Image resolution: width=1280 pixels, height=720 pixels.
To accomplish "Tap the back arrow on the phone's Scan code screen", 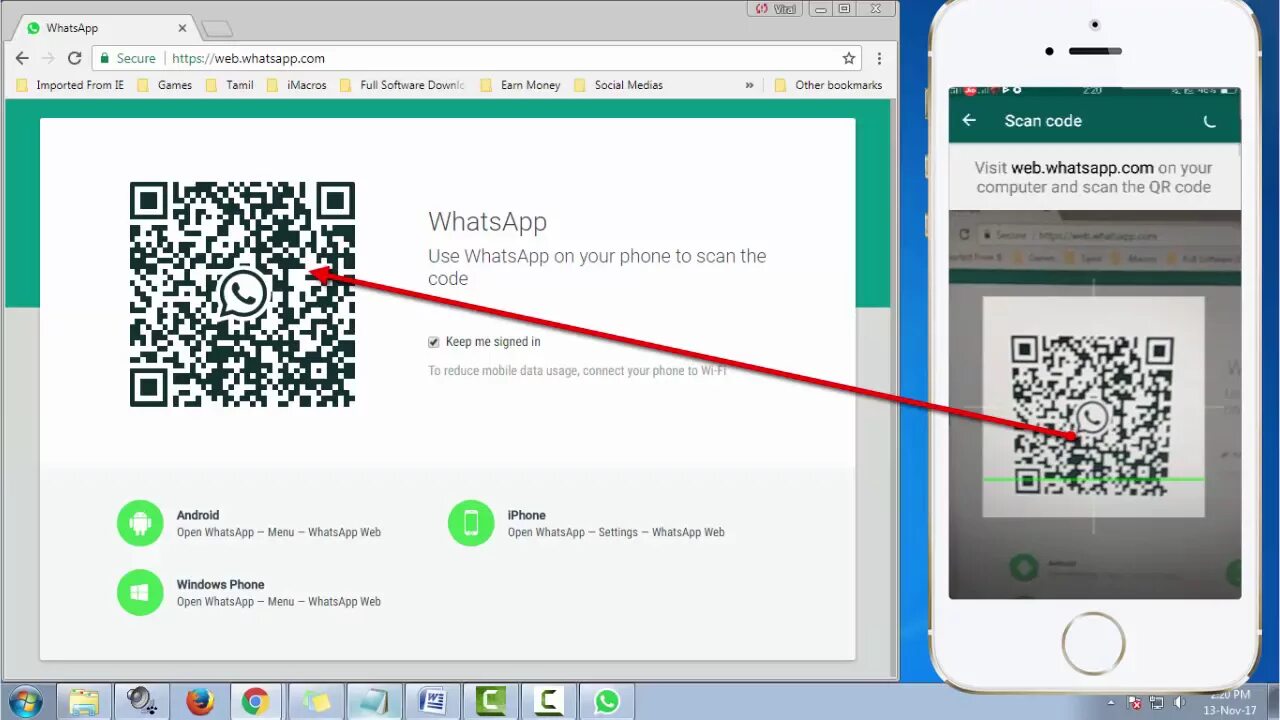I will click(x=969, y=120).
